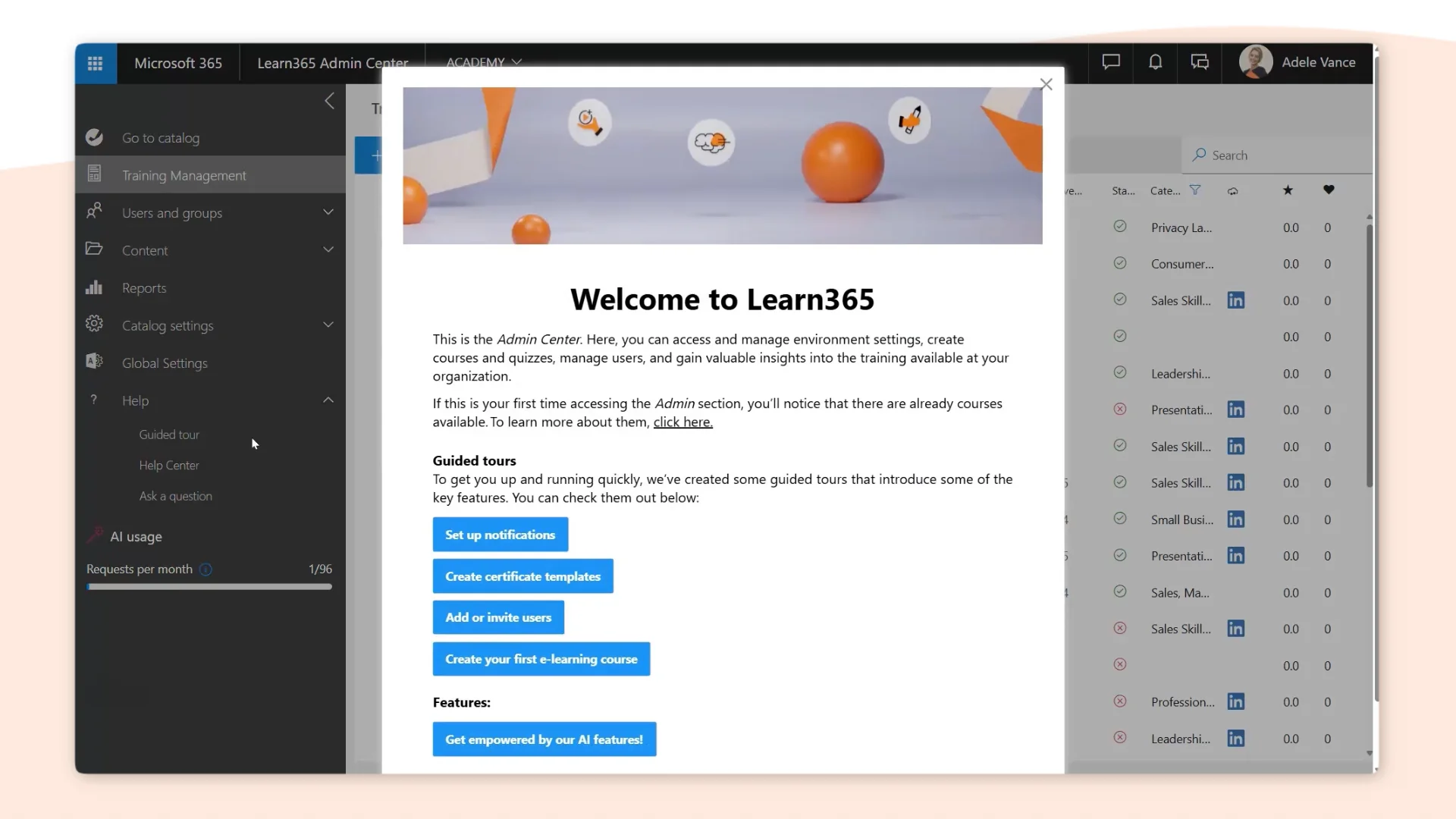
Task: Click the category filter funnel icon
Action: coord(1195,190)
